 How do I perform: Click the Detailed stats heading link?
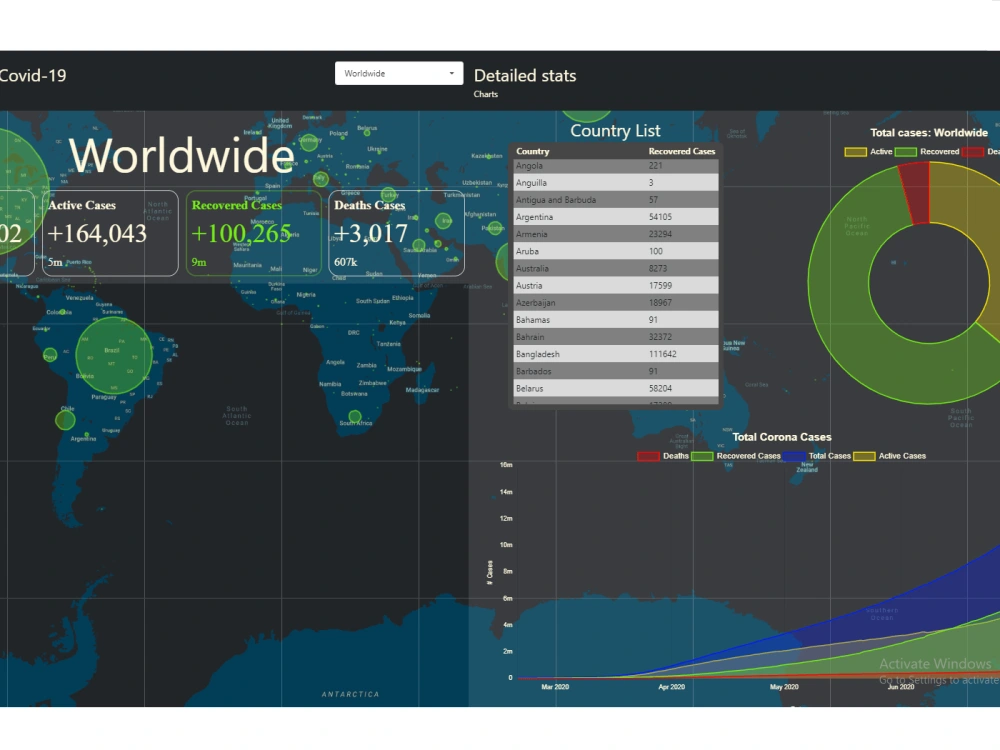pos(525,75)
